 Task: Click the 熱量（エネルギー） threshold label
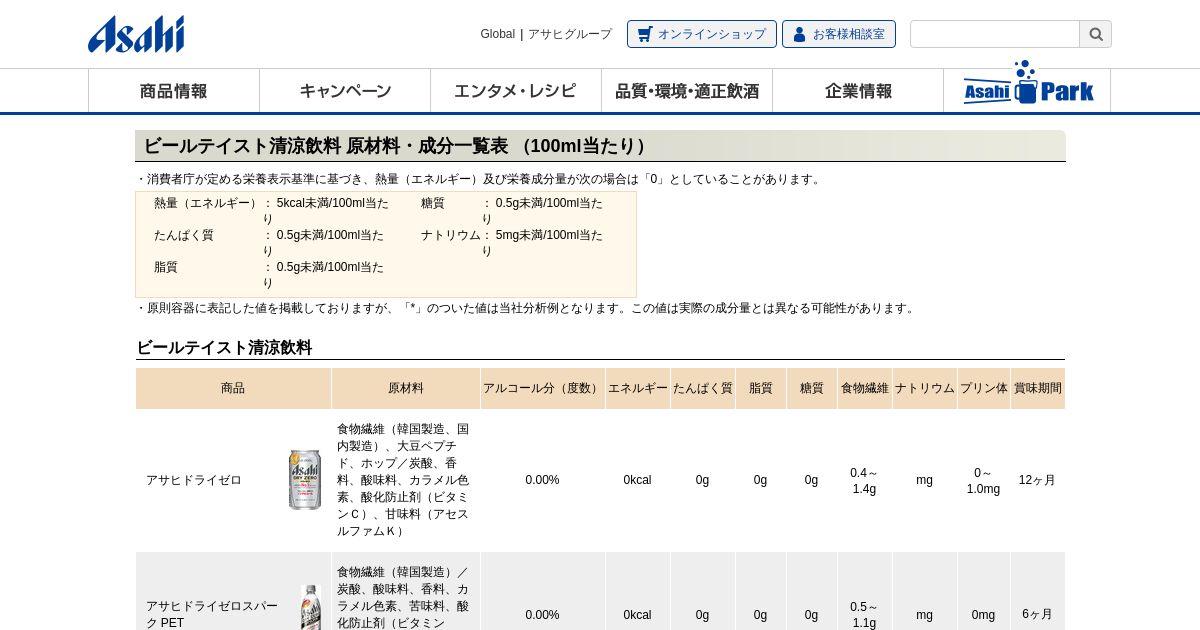(x=206, y=203)
